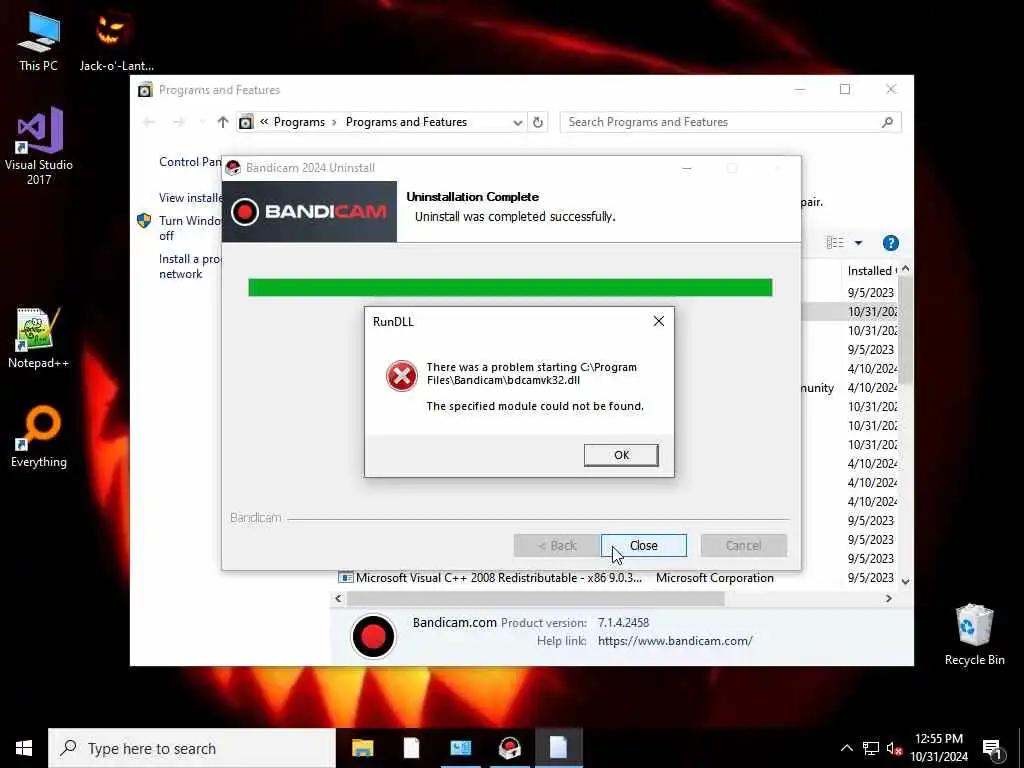Click the muted volume tray icon
The width and height of the screenshot is (1024, 768).
click(x=894, y=748)
